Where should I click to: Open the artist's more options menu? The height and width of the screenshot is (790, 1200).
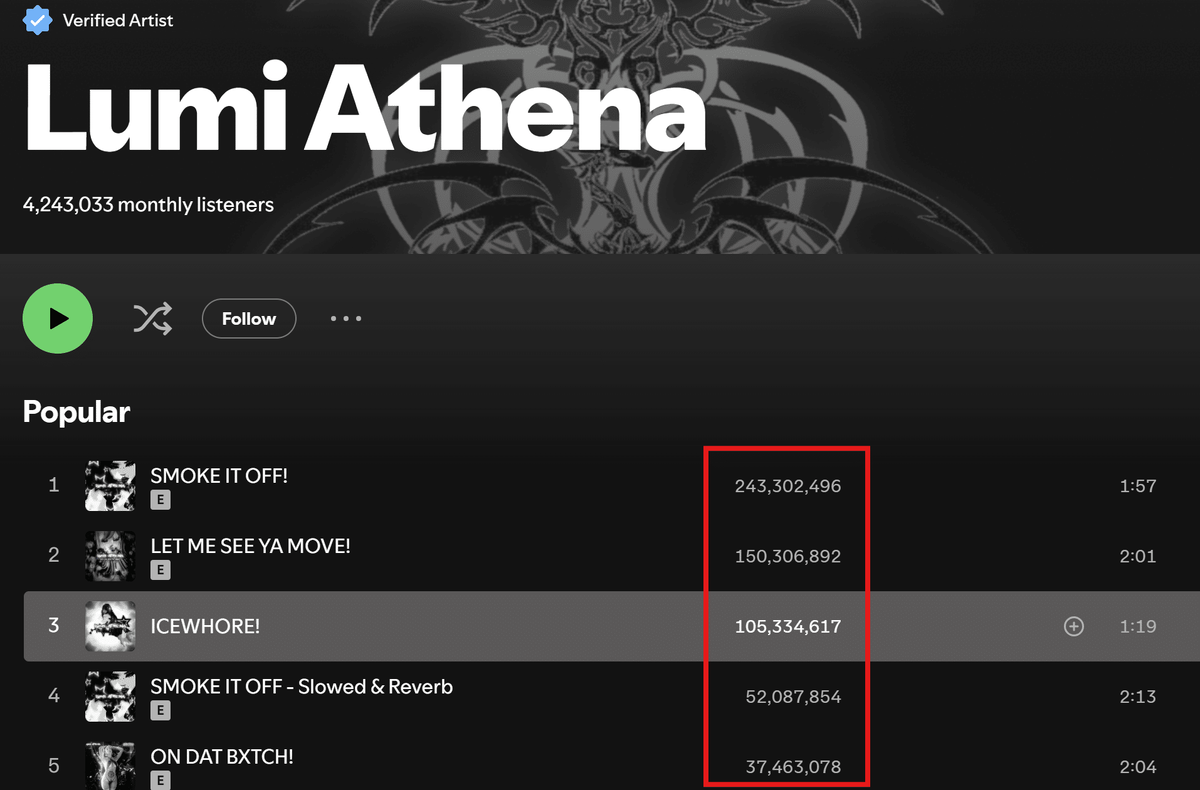(x=345, y=318)
